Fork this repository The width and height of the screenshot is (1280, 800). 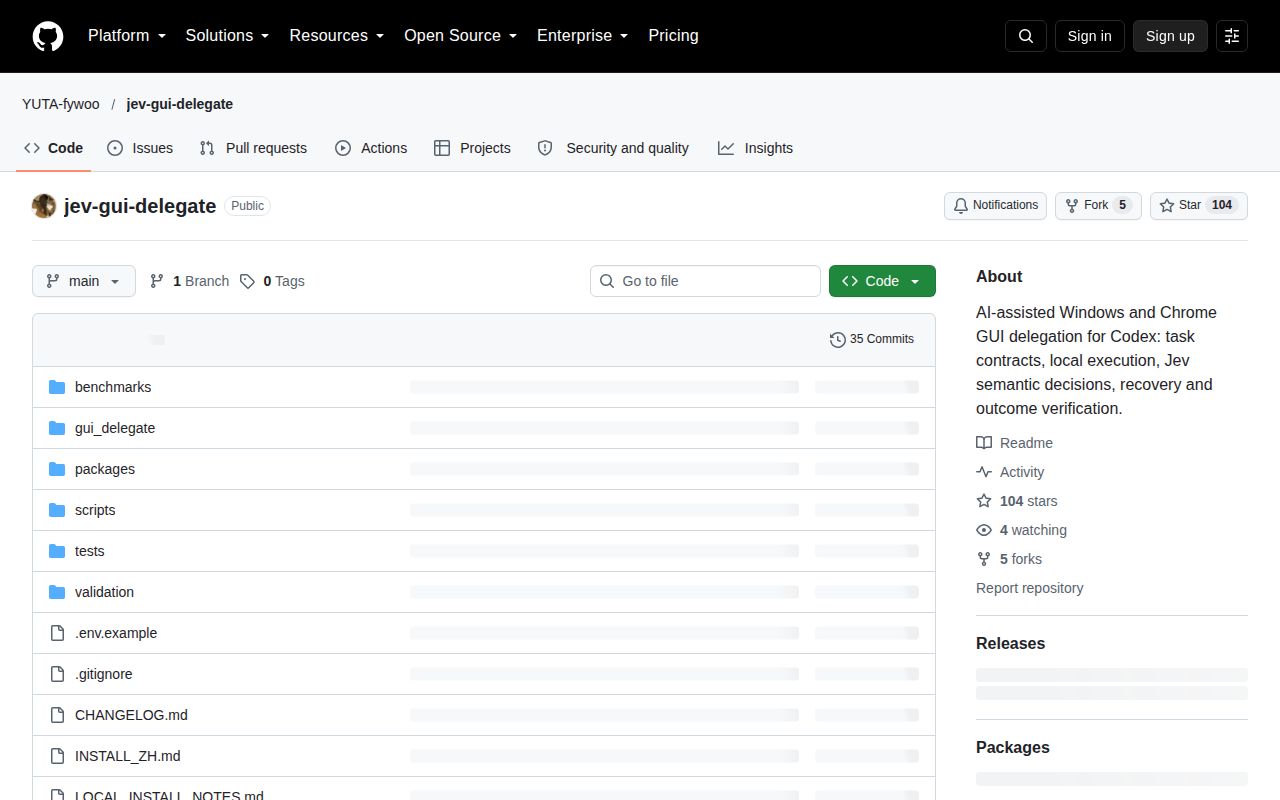(x=1098, y=205)
